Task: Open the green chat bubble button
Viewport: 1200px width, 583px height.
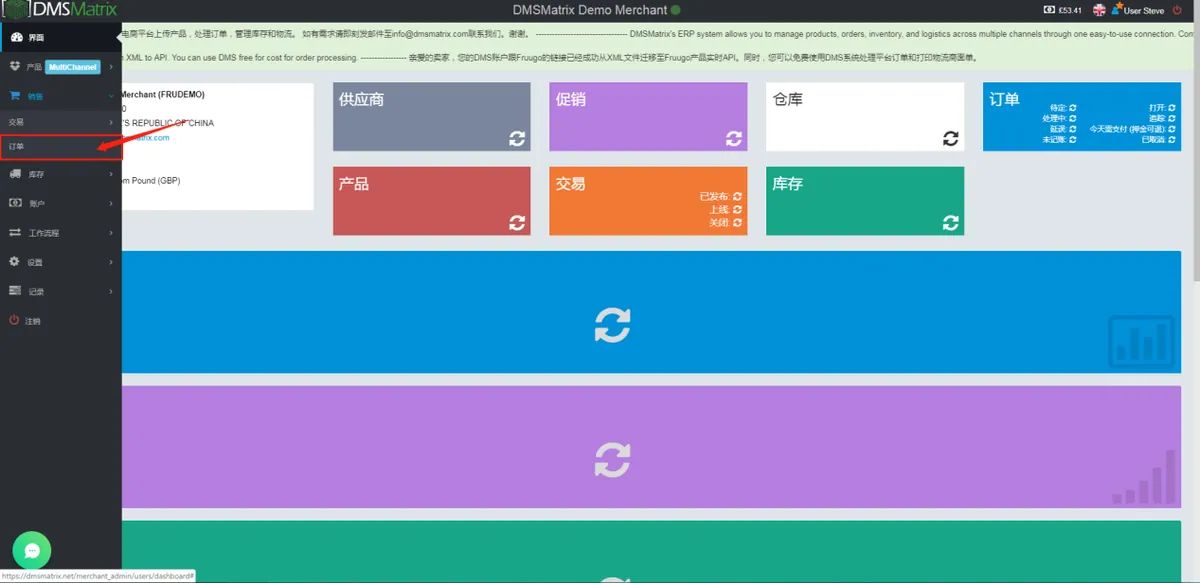Action: pyautogui.click(x=32, y=551)
